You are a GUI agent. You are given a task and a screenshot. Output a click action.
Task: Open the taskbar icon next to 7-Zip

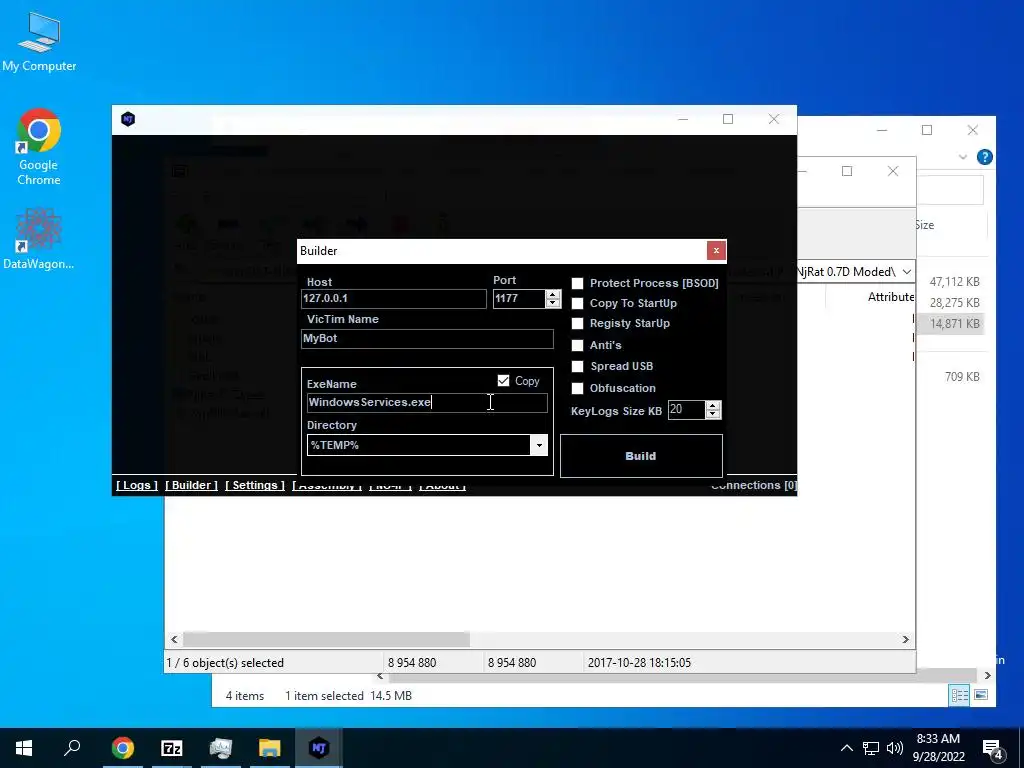(221, 748)
